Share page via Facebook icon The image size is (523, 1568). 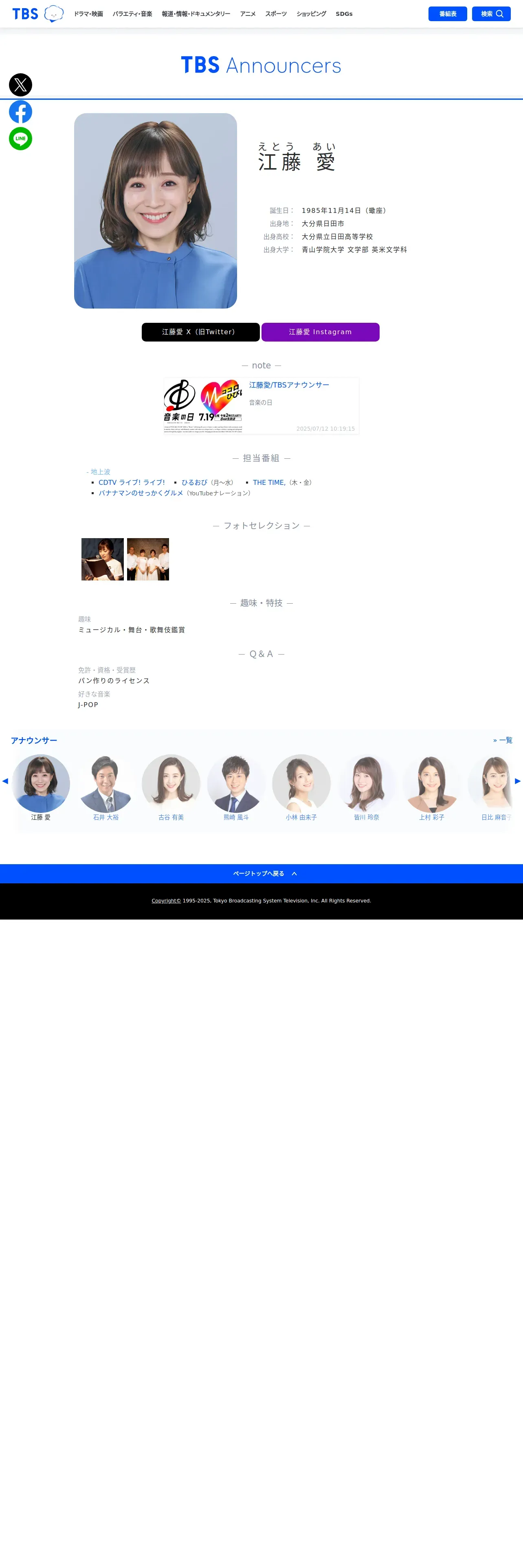point(21,112)
